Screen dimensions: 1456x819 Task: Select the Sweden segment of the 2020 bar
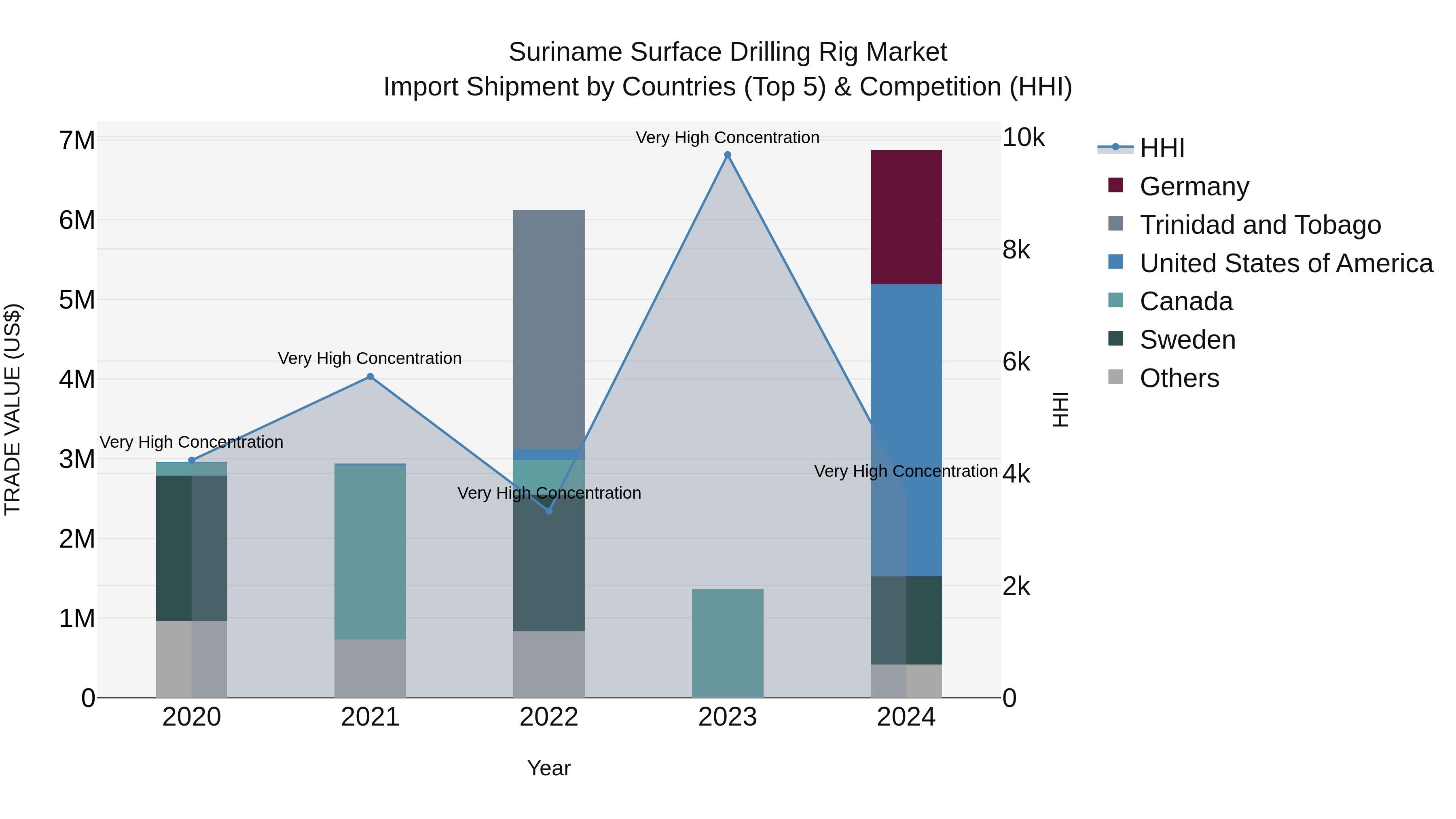pyautogui.click(x=192, y=548)
